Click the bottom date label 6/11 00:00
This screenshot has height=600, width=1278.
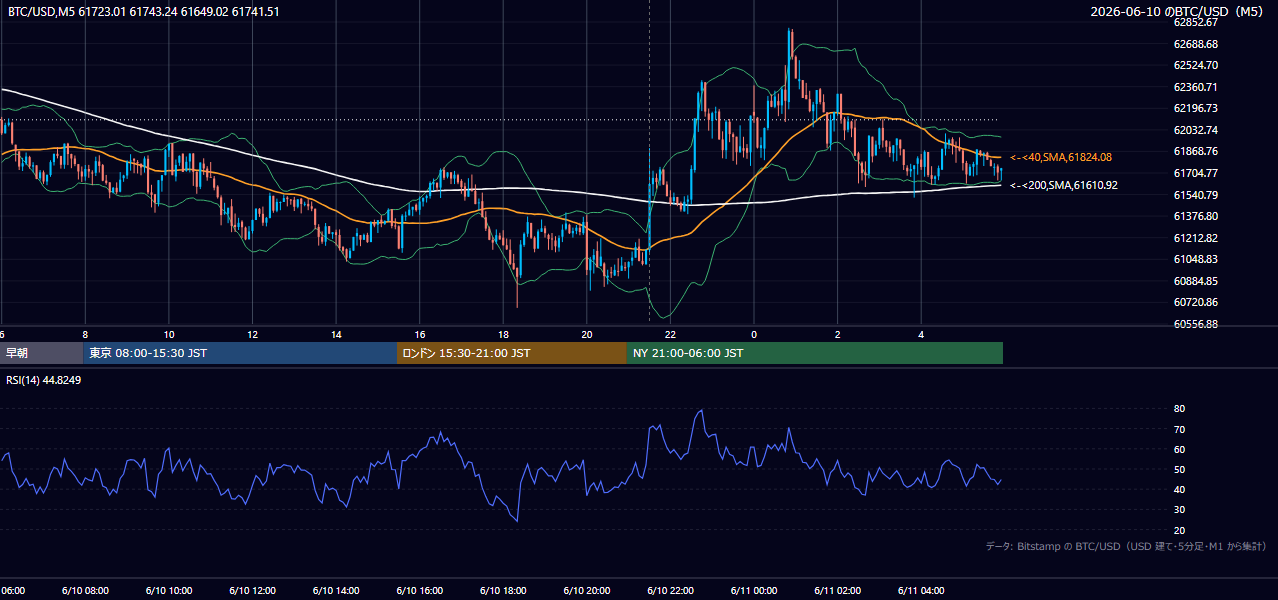pos(754,590)
